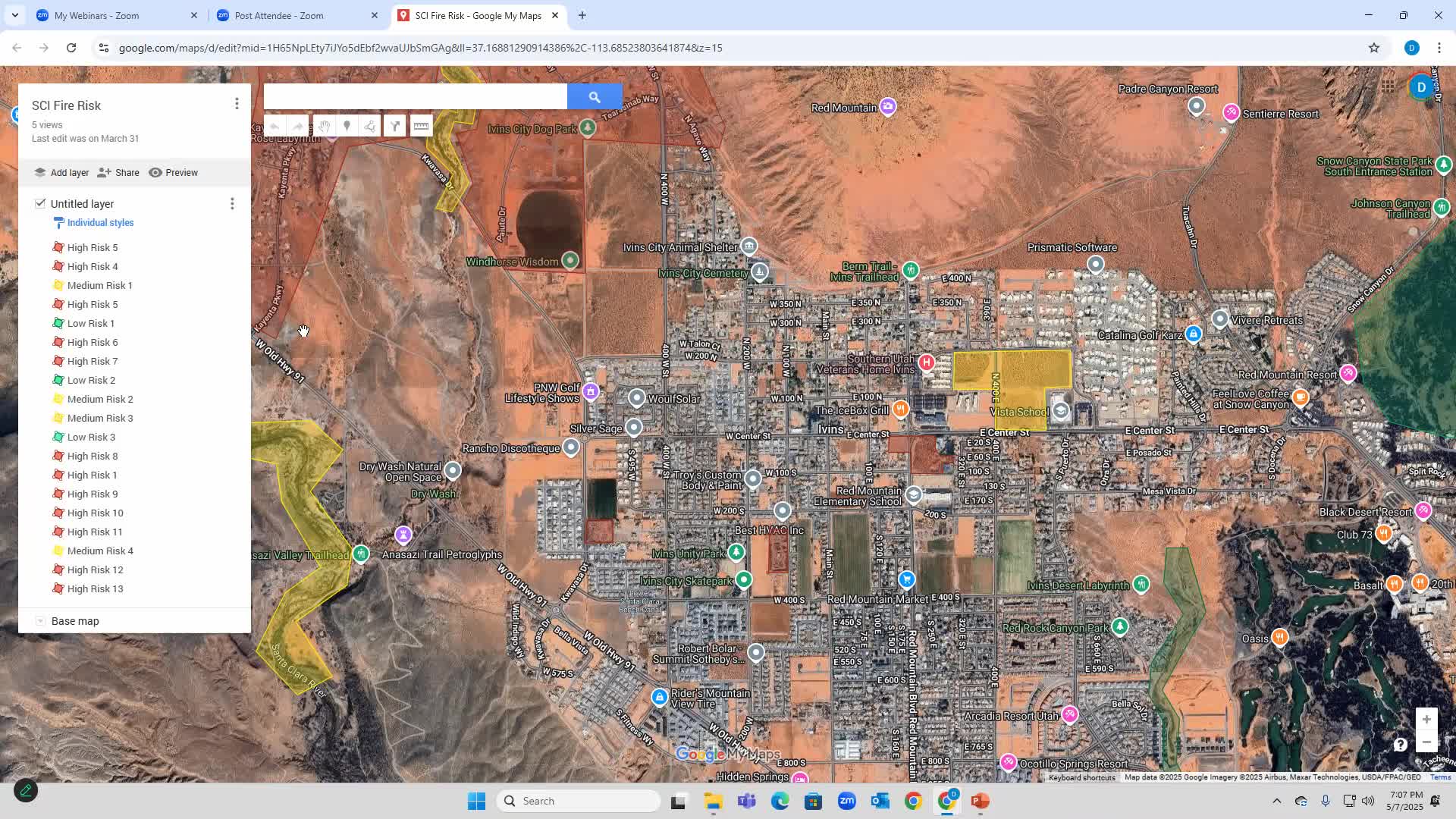Click the yellow polygon icon beside Medium Risk 3
The height and width of the screenshot is (819, 1456).
pyautogui.click(x=58, y=418)
